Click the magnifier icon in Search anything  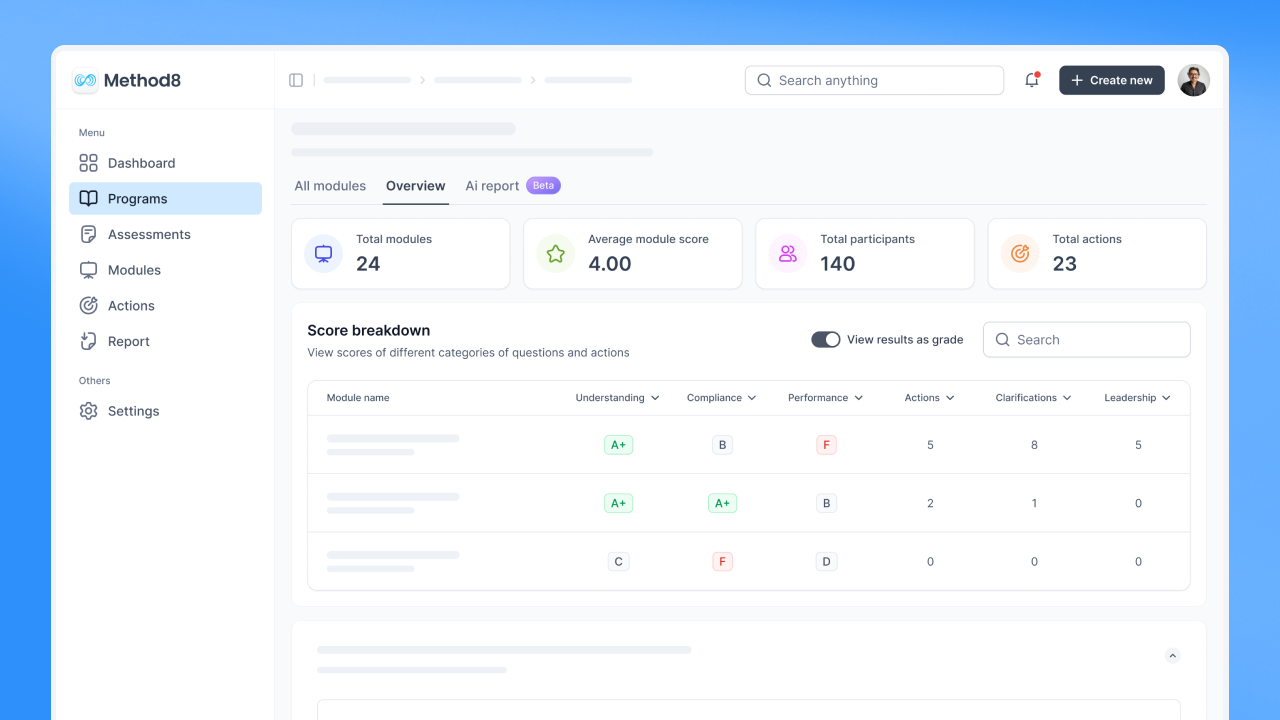[764, 80]
